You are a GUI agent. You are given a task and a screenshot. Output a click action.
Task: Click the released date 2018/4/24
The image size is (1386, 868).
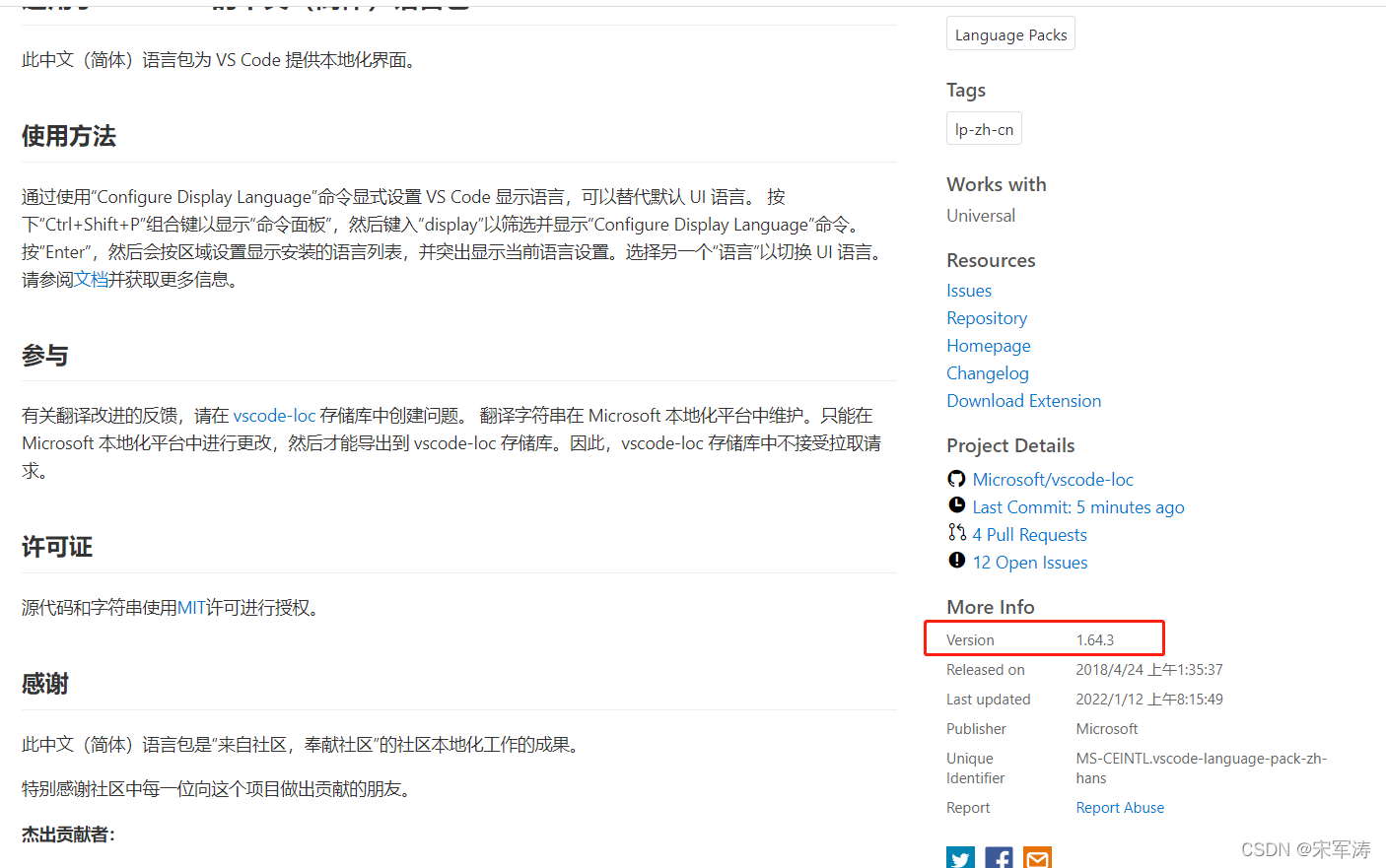1149,670
